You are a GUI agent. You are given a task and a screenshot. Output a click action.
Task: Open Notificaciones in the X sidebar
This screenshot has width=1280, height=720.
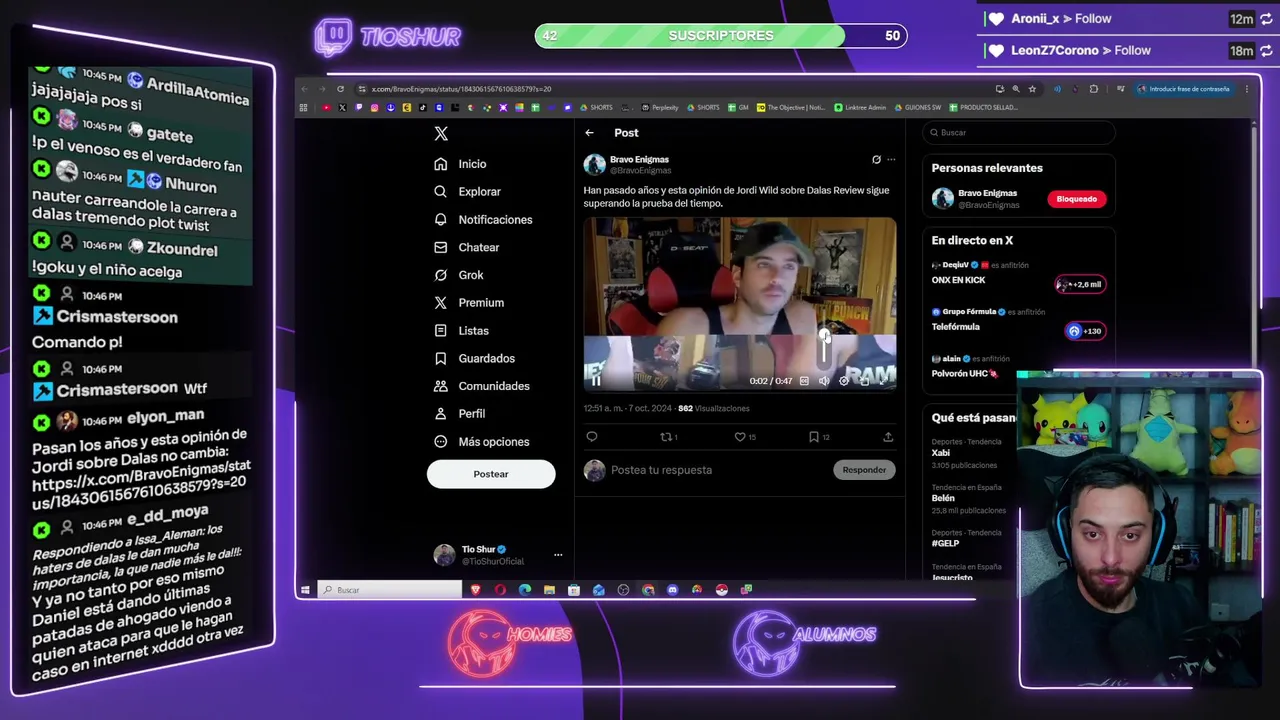point(483,219)
